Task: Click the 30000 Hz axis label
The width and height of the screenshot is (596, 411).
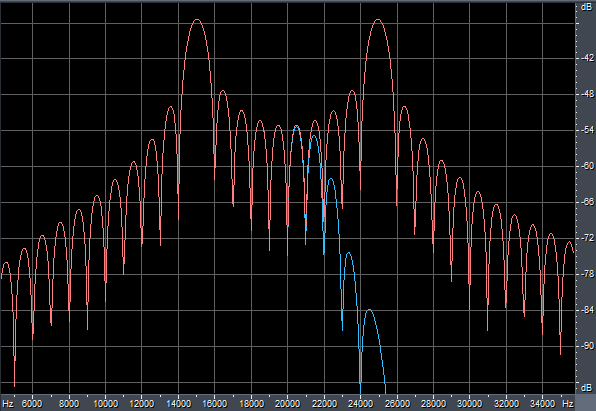Action: tap(469, 403)
